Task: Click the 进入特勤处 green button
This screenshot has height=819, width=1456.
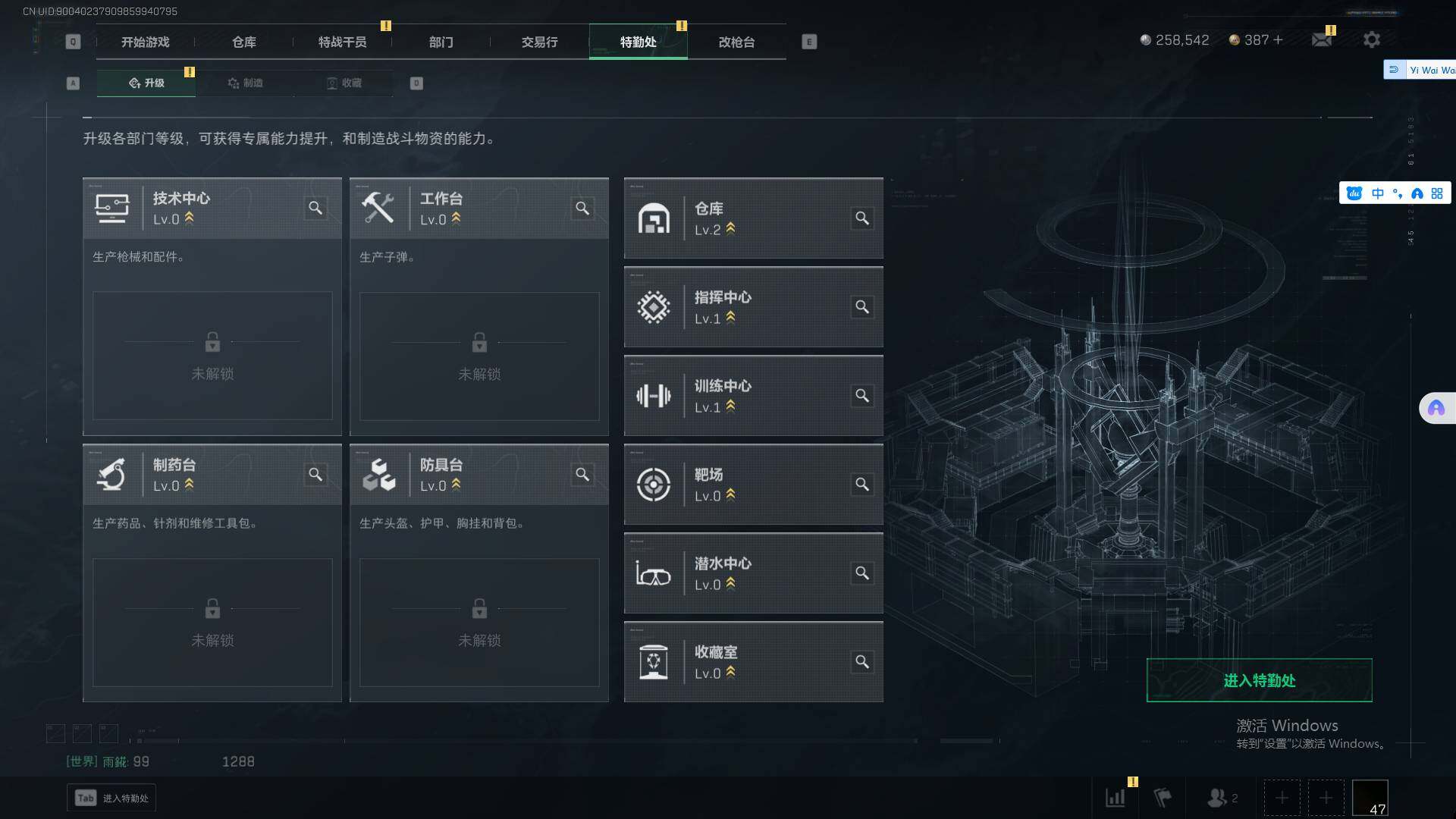Action: [x=1260, y=680]
